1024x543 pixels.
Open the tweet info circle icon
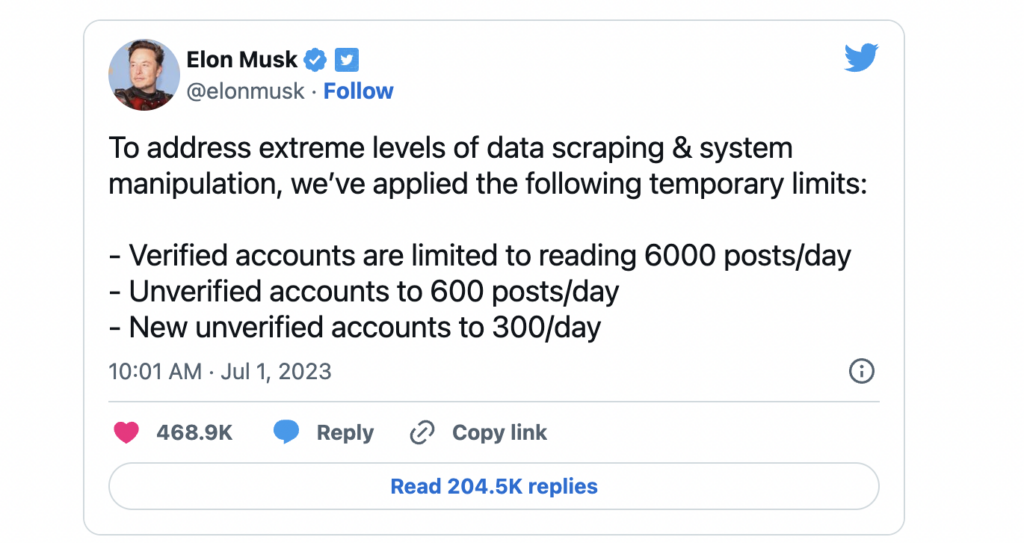861,372
